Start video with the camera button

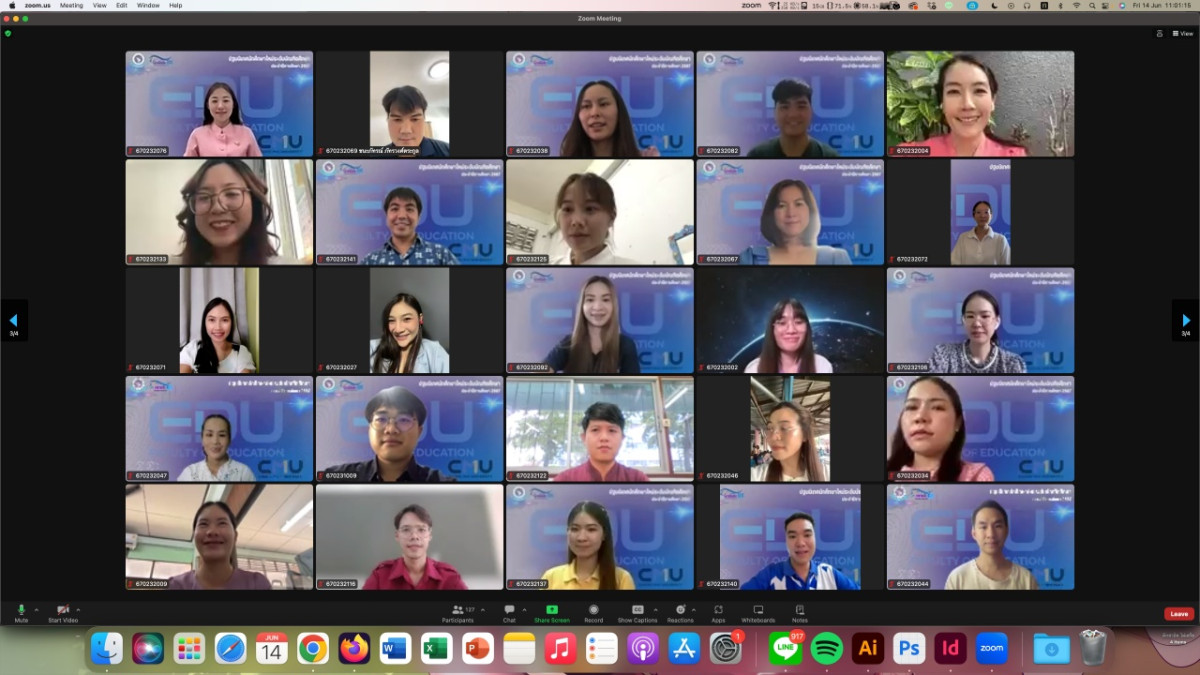click(x=63, y=611)
